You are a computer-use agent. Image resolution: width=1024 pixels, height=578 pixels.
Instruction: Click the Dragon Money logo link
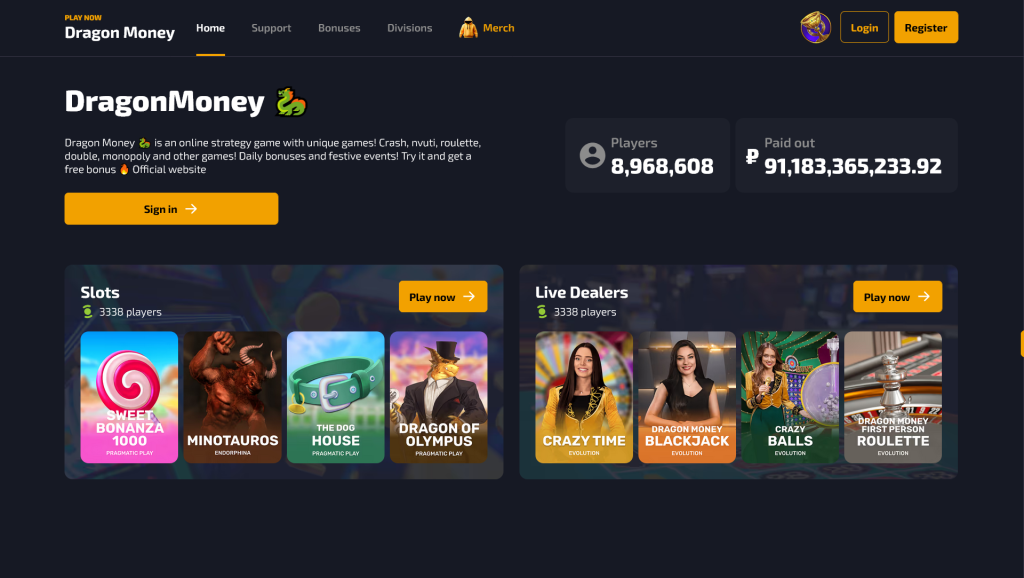(120, 28)
